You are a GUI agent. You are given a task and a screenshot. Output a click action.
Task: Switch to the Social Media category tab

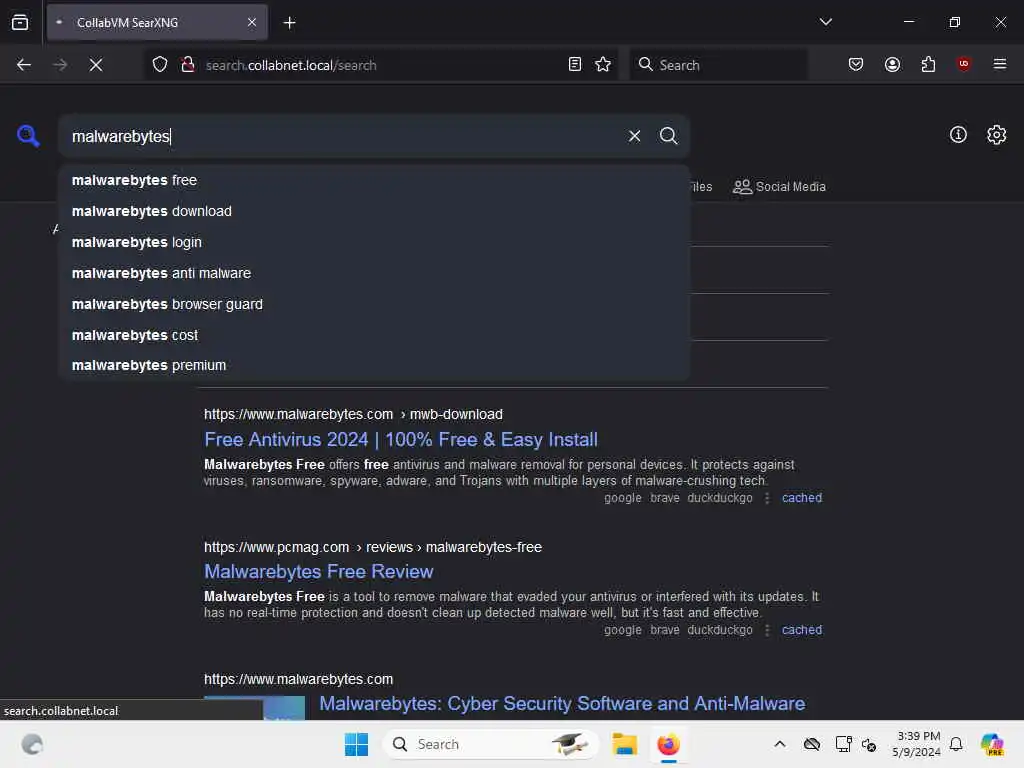click(x=779, y=187)
